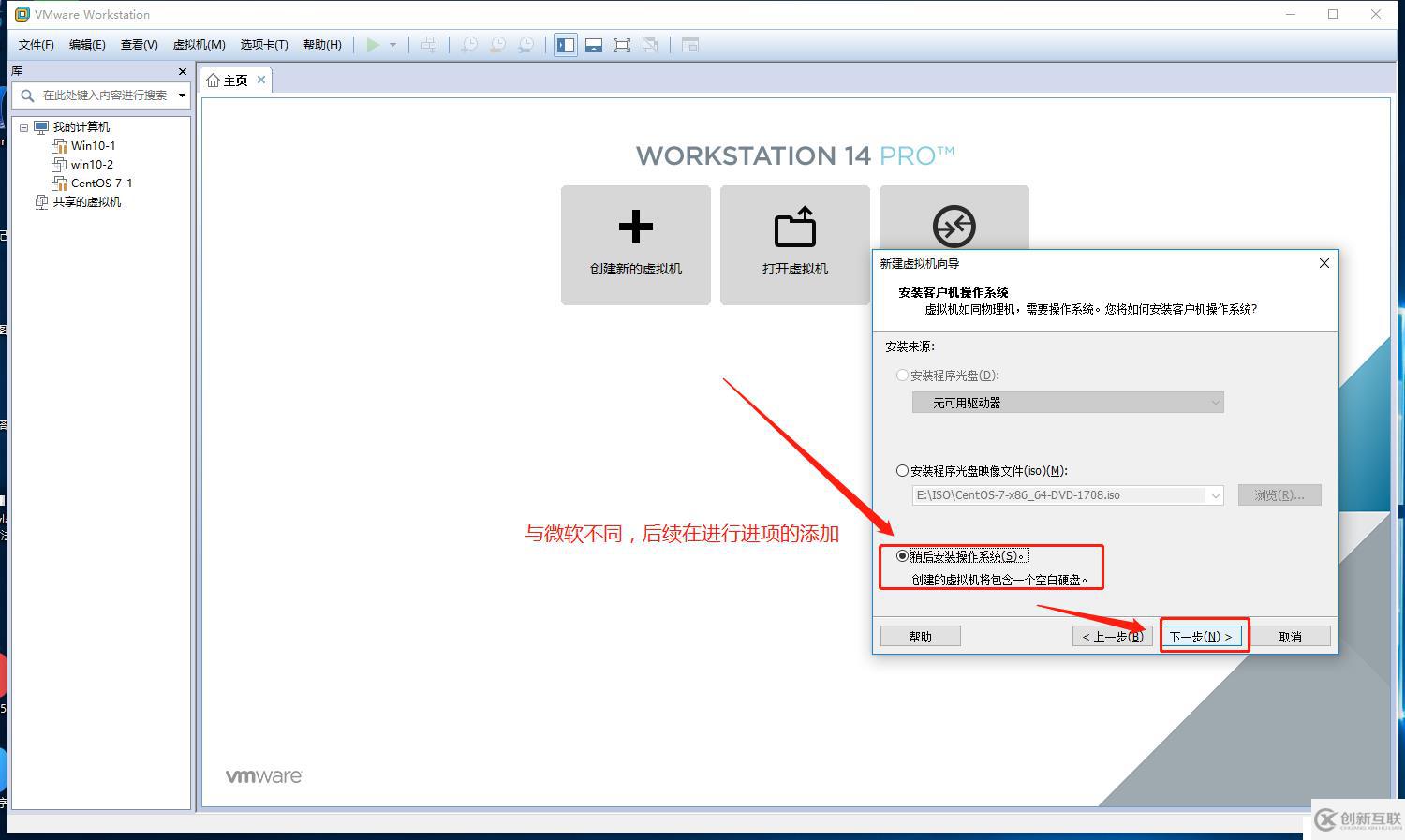Click the VMware Workstation title bar icon
This screenshot has width=1405, height=840.
pyautogui.click(x=22, y=14)
